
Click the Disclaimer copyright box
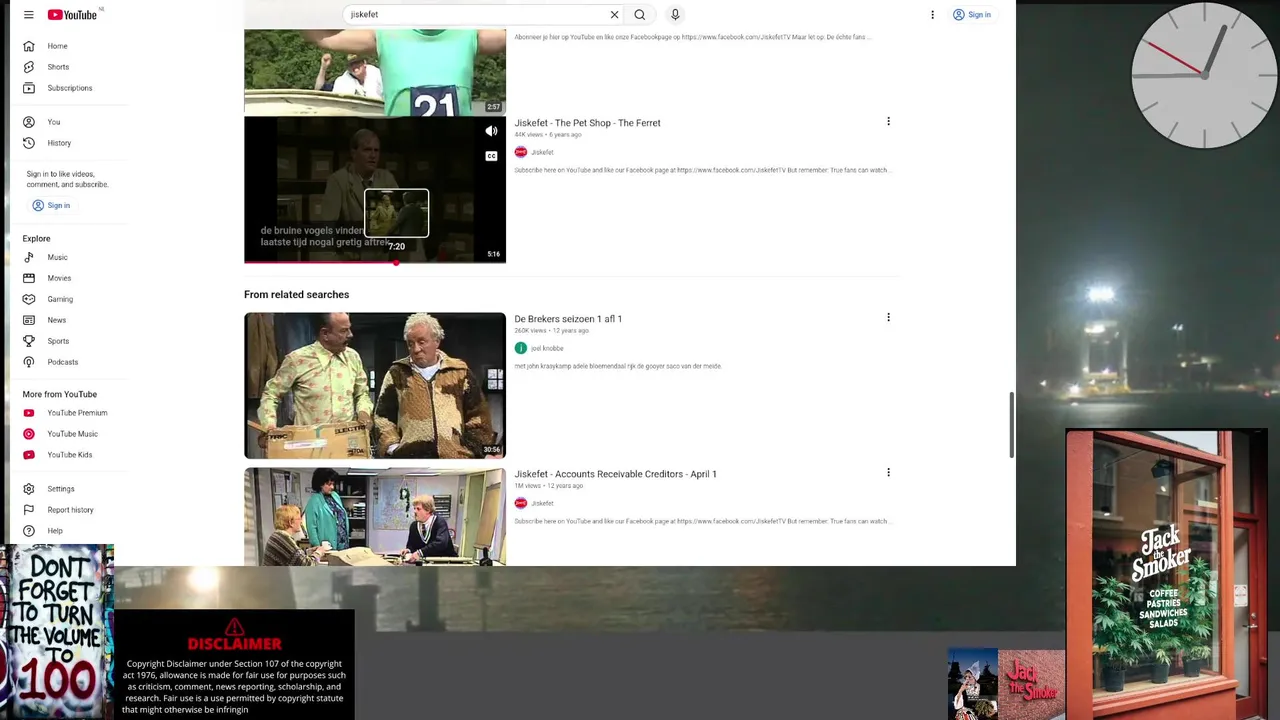pos(235,664)
